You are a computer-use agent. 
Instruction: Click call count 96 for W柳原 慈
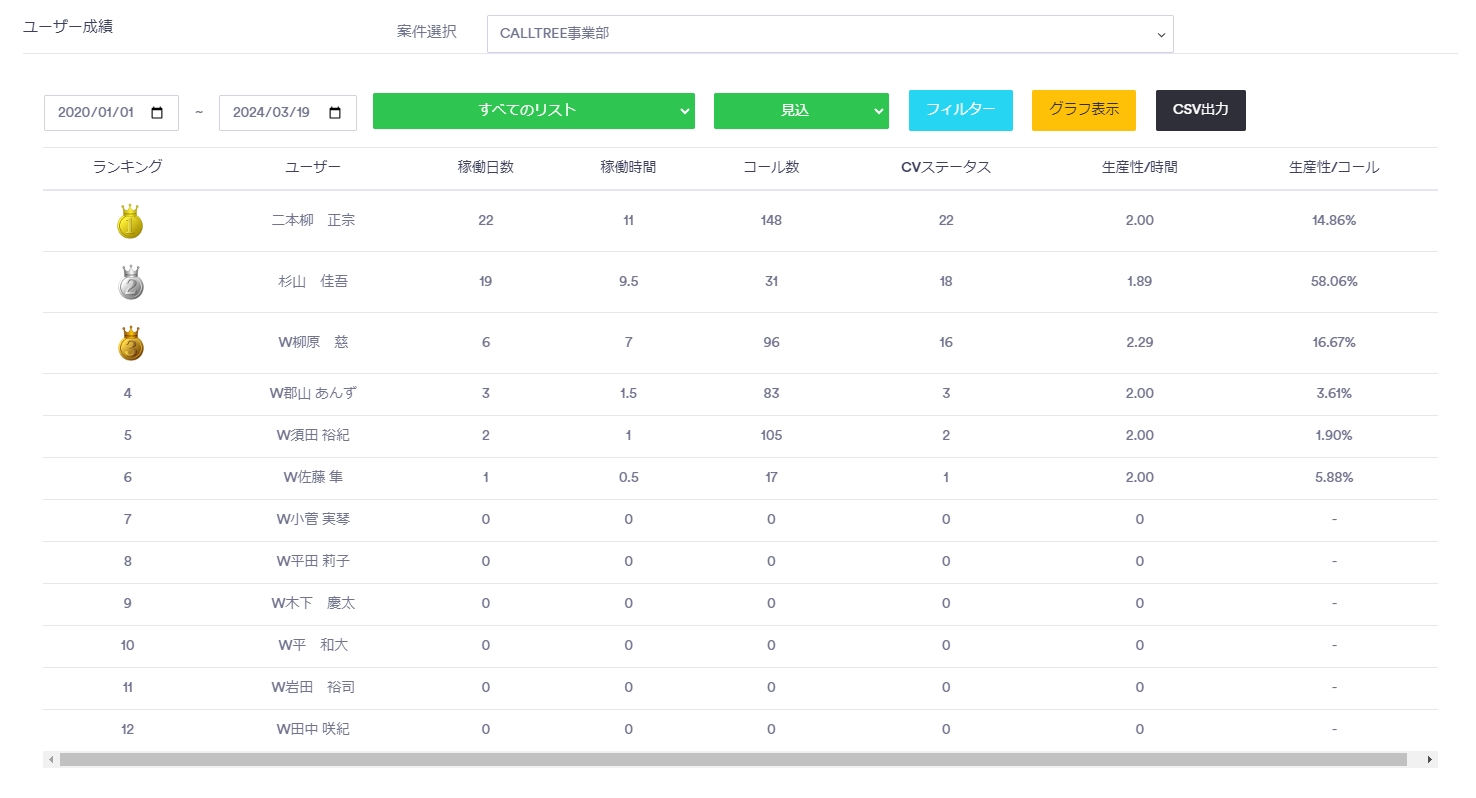point(771,343)
